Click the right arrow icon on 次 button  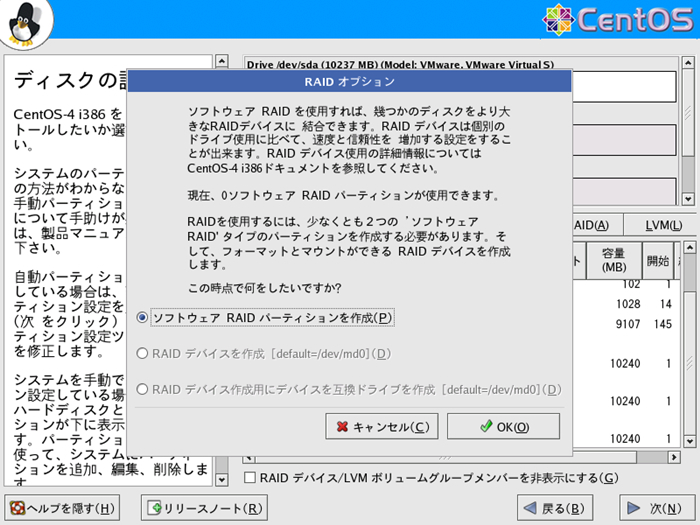(633, 508)
